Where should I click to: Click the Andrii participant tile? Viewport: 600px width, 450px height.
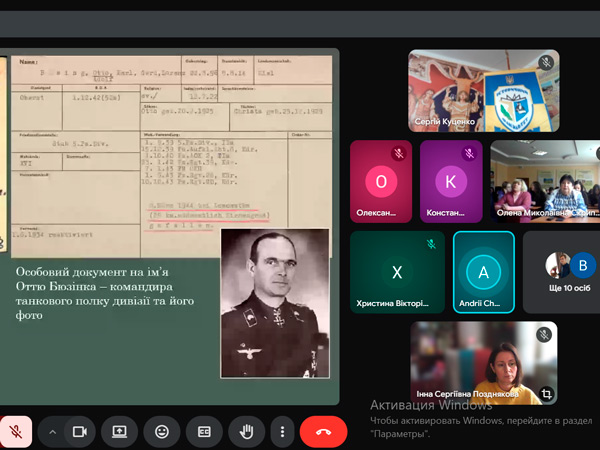coord(484,272)
